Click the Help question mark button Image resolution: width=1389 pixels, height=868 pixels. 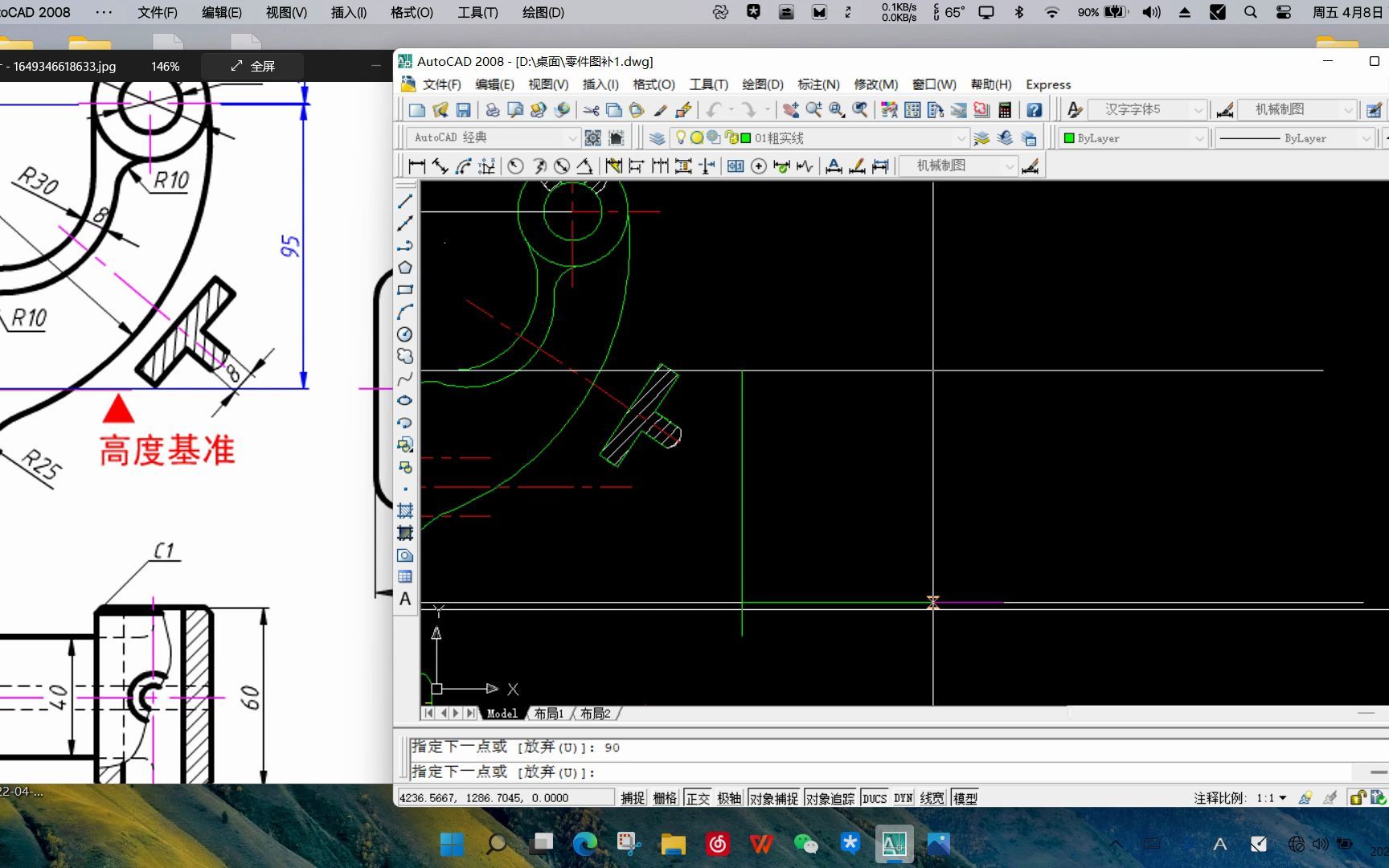1034,110
